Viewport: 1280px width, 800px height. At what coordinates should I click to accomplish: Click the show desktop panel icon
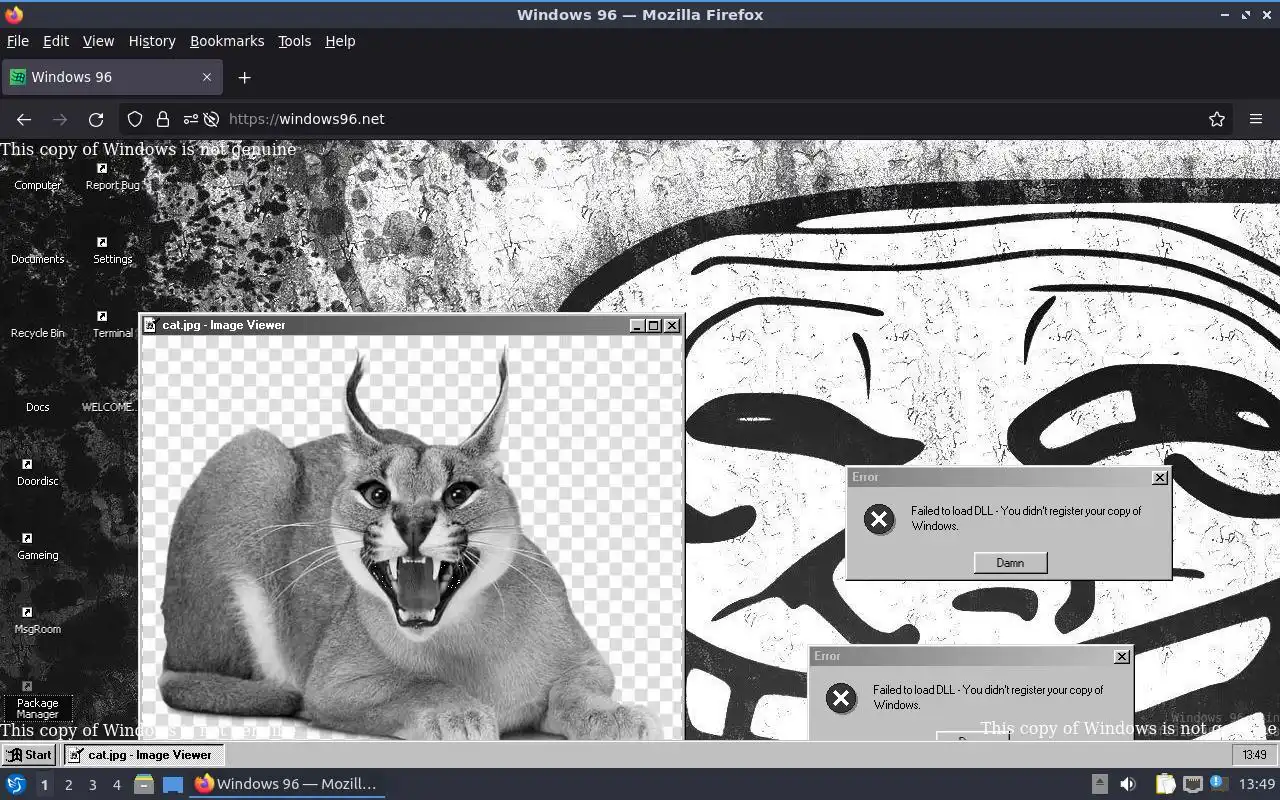coord(173,784)
